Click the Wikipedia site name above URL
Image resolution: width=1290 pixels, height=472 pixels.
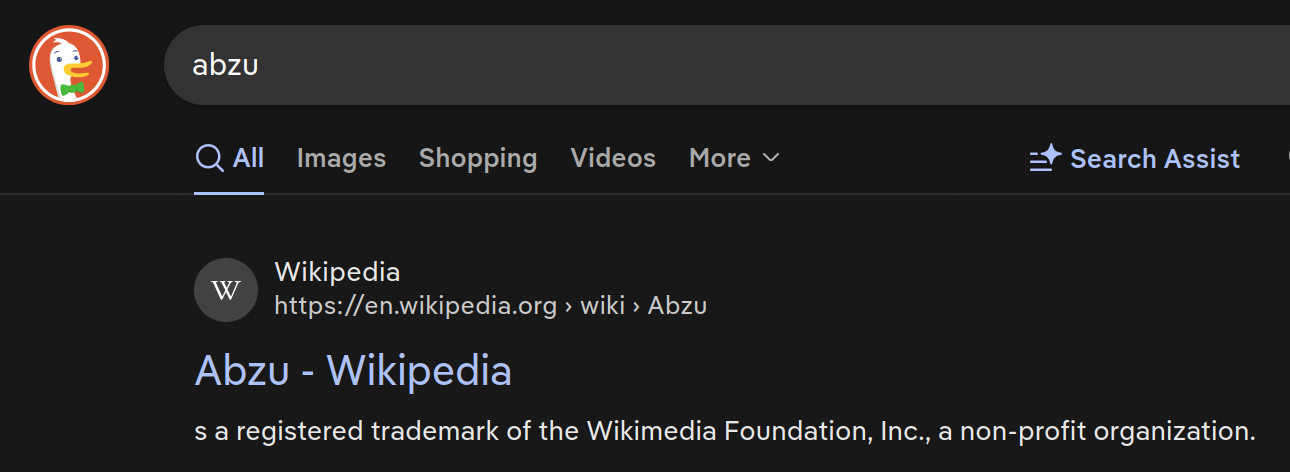(x=337, y=272)
